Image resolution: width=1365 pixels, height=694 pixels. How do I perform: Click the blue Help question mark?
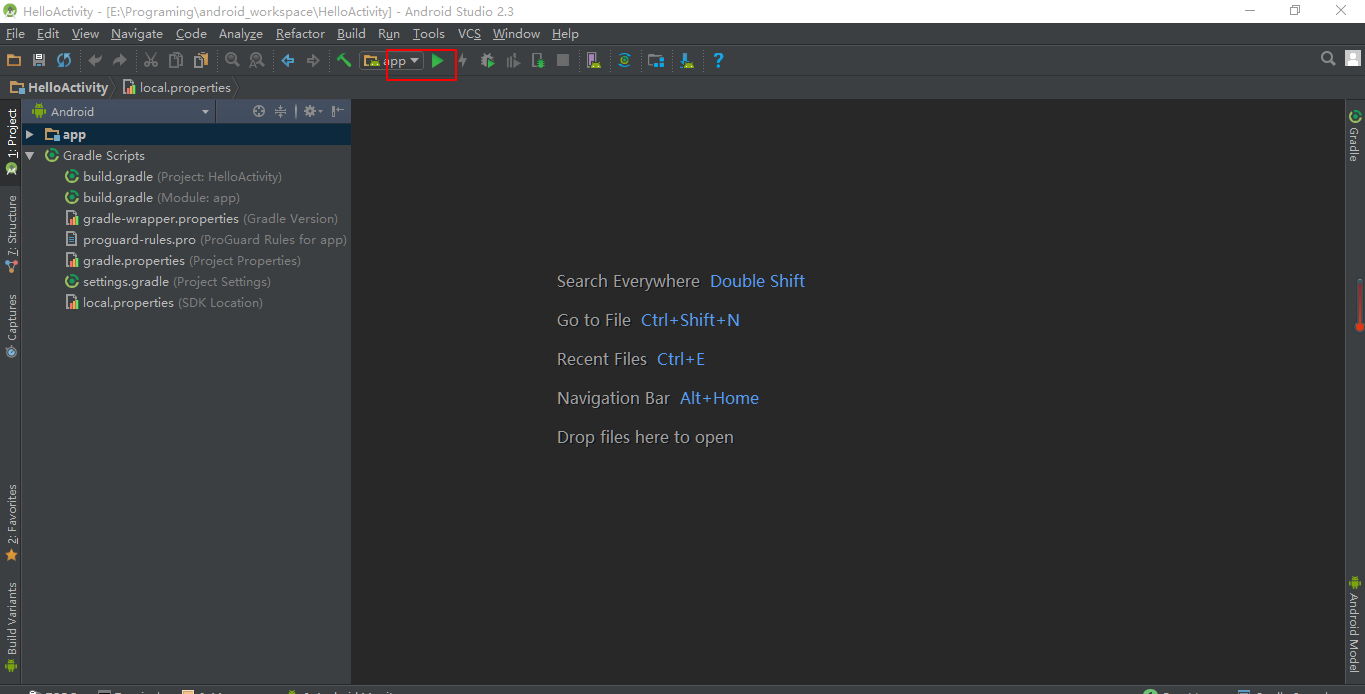coord(718,61)
